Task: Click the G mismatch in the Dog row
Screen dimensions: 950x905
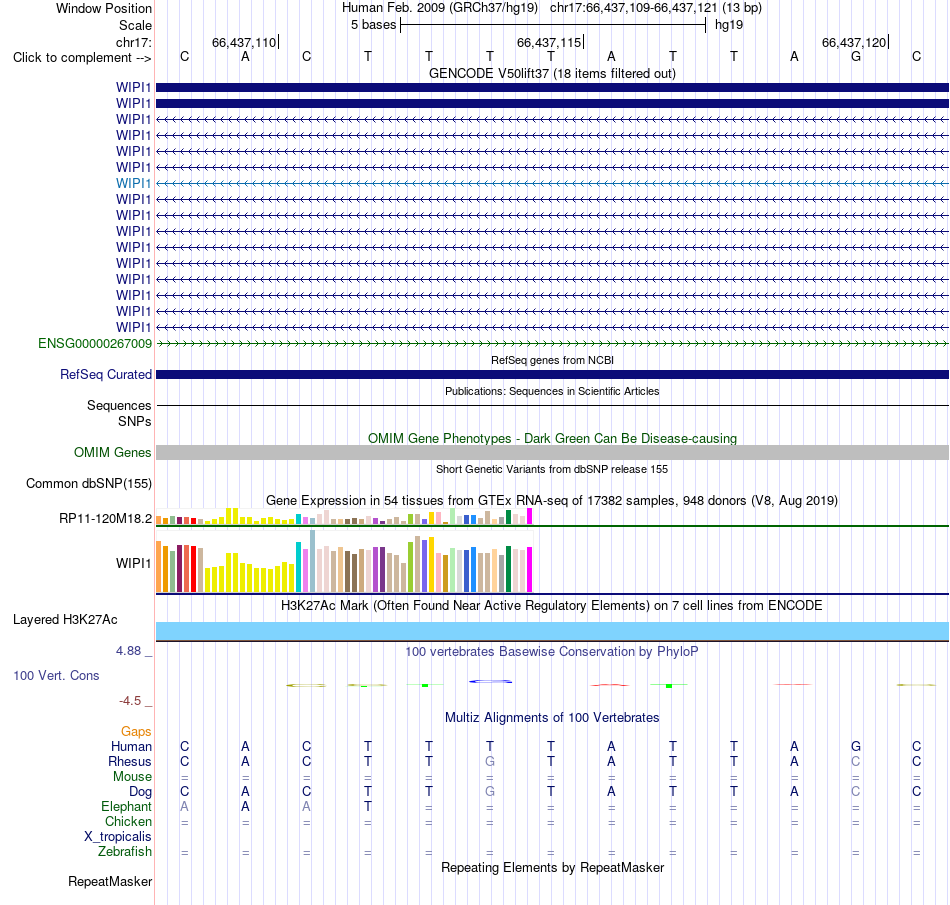Action: [x=490, y=792]
